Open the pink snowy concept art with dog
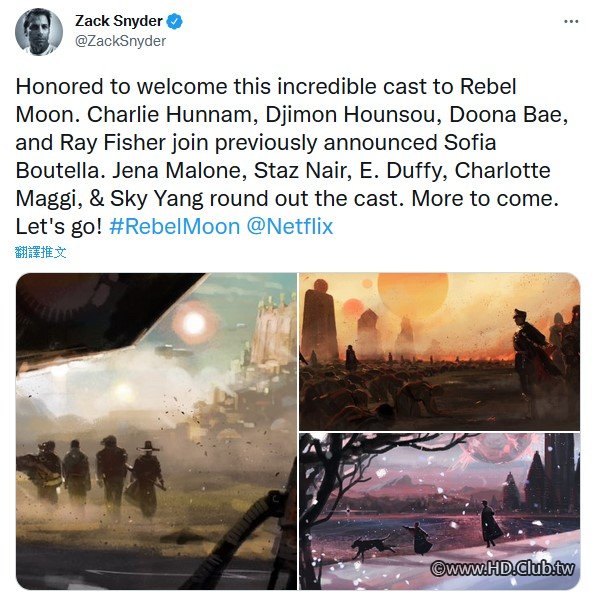Screen dimensions: 597x602 (440, 511)
